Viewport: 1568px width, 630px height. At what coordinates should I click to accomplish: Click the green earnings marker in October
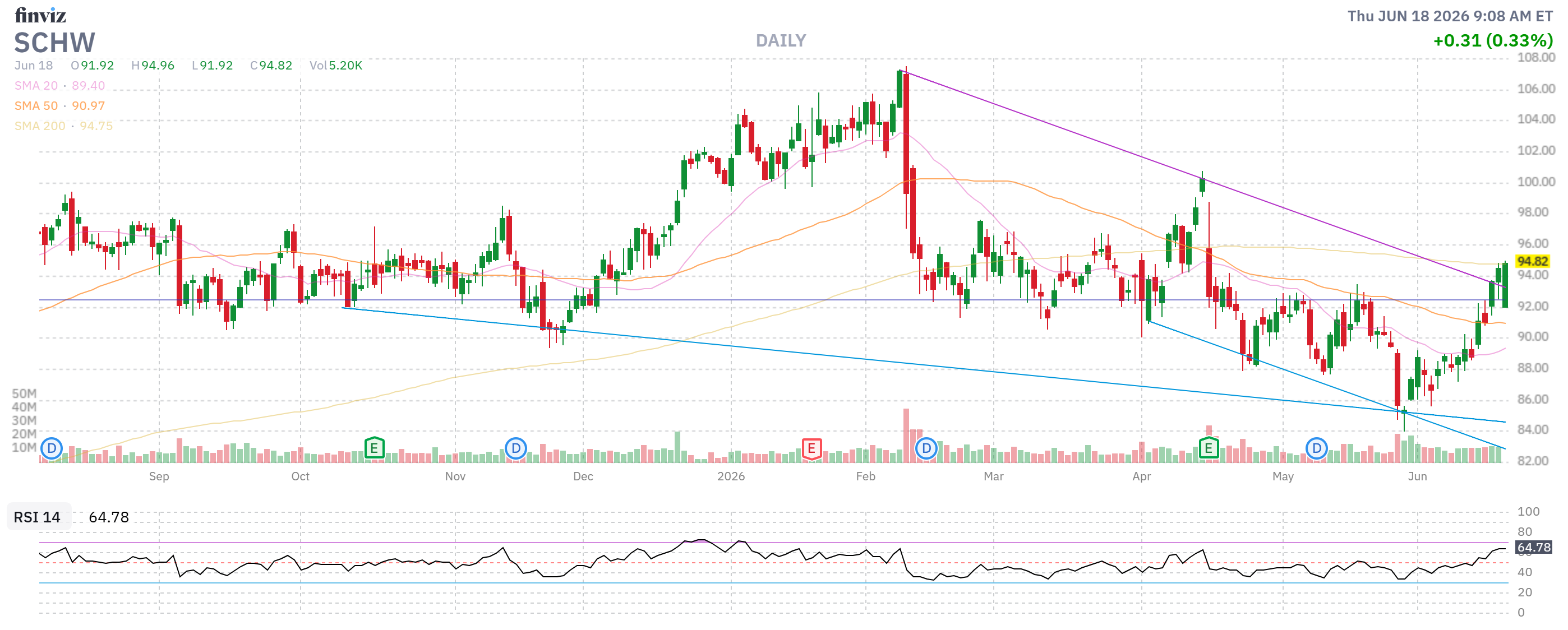375,449
